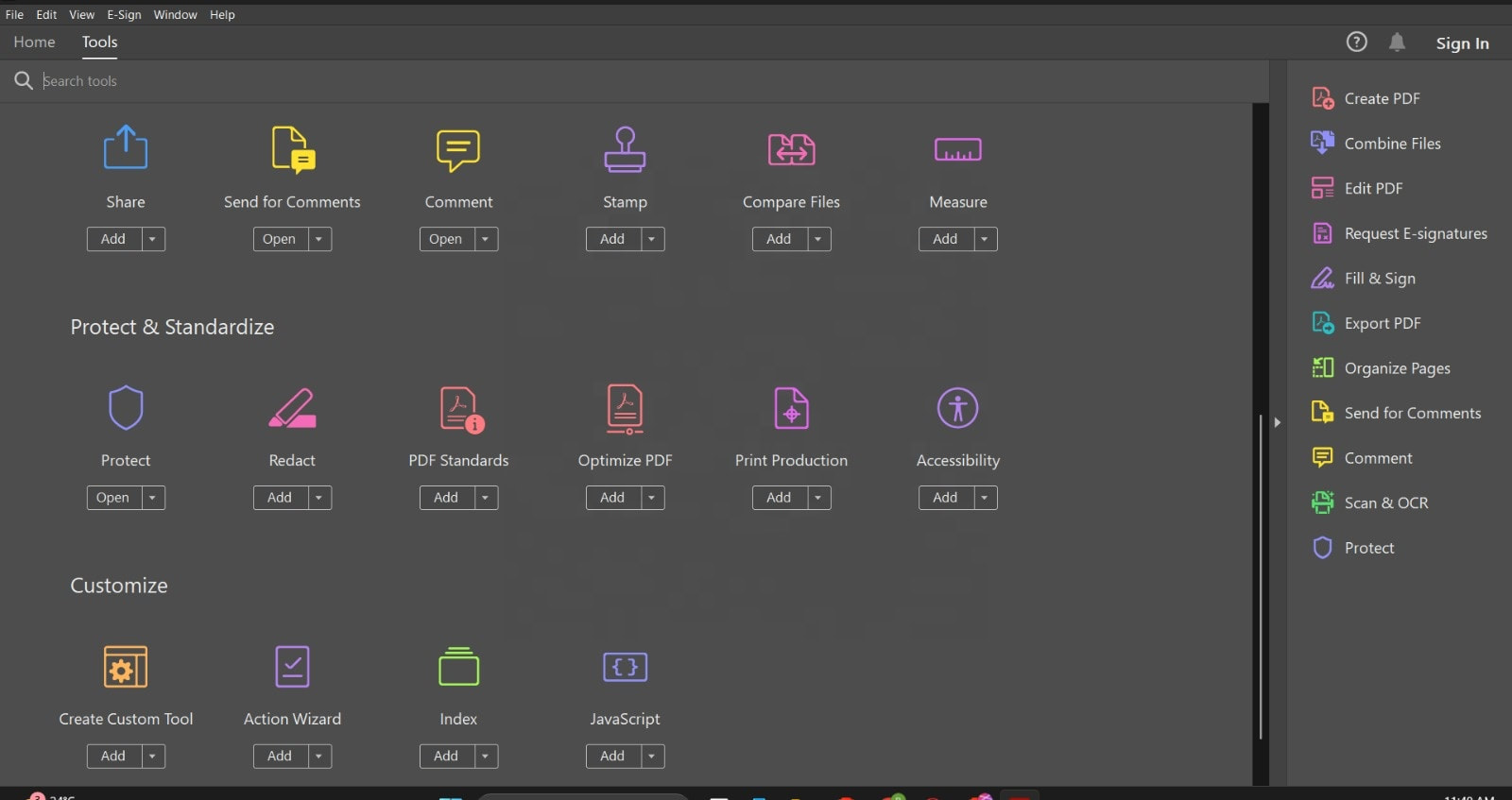Open the help question mark icon

click(x=1356, y=43)
